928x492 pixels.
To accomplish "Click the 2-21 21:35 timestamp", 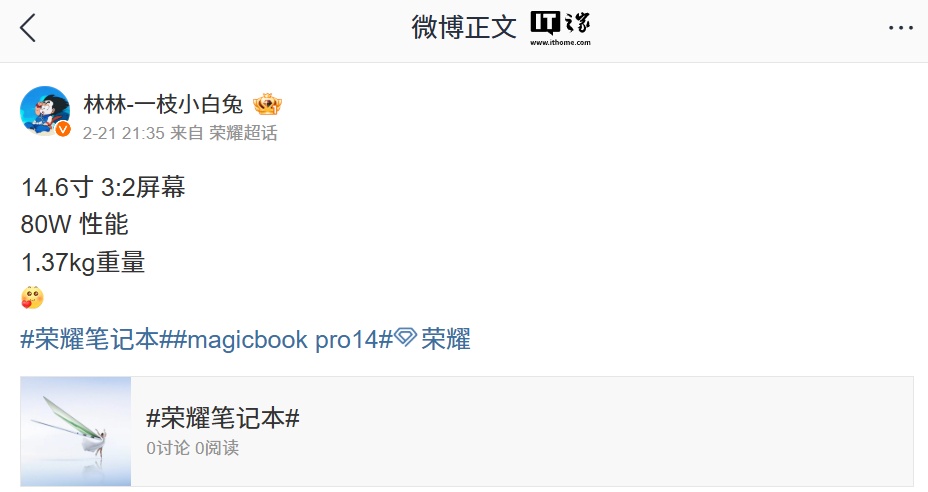I will 124,133.
